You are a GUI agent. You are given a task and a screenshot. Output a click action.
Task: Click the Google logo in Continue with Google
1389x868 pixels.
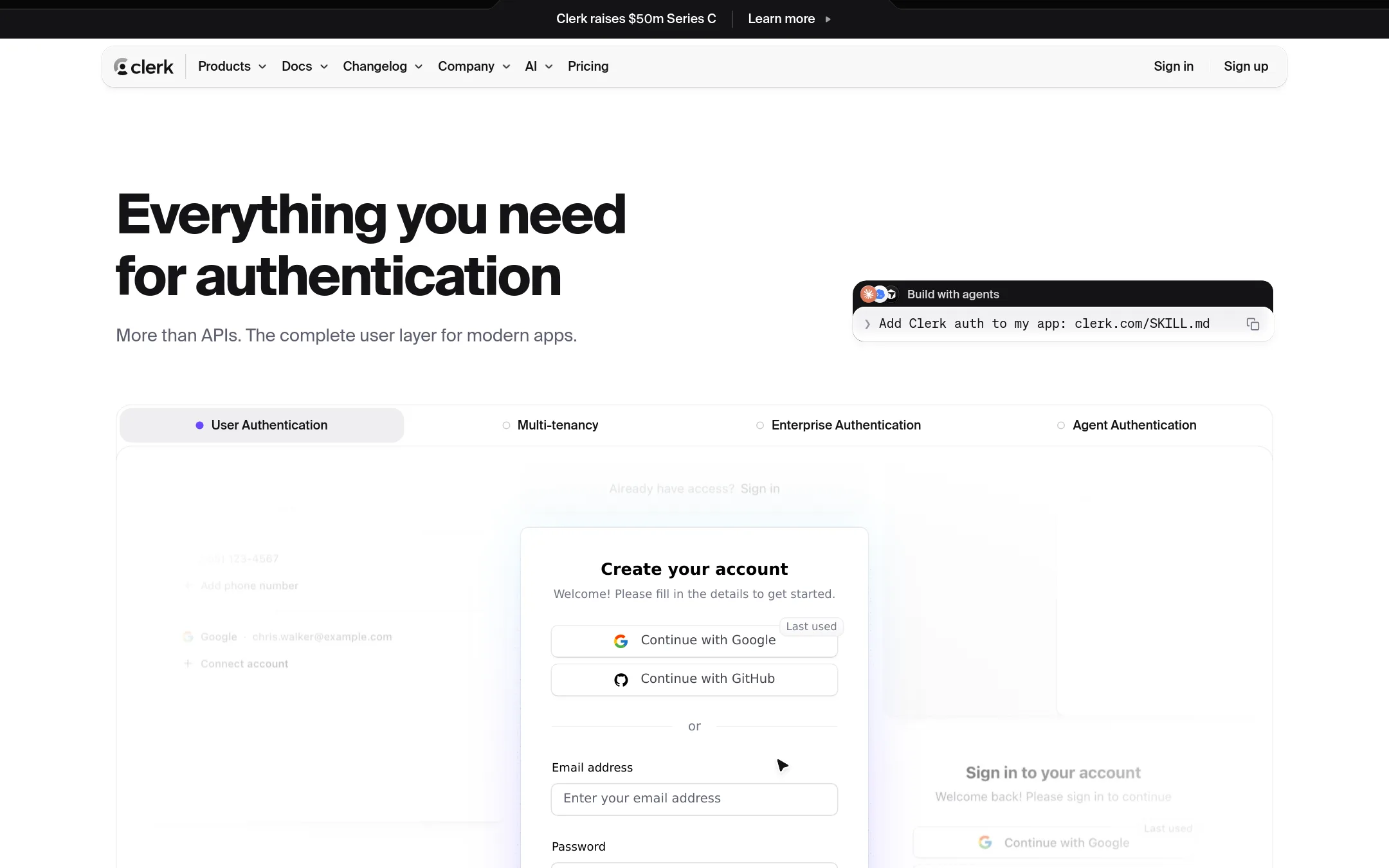click(621, 641)
